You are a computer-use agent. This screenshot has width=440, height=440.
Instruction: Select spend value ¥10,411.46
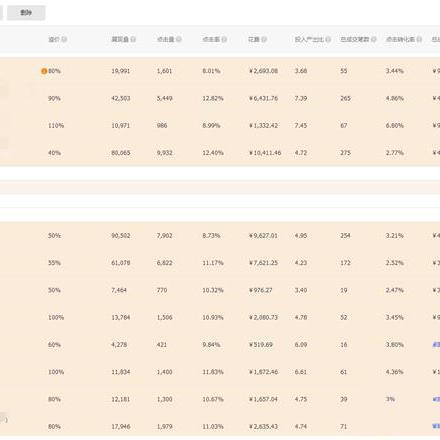(265, 153)
